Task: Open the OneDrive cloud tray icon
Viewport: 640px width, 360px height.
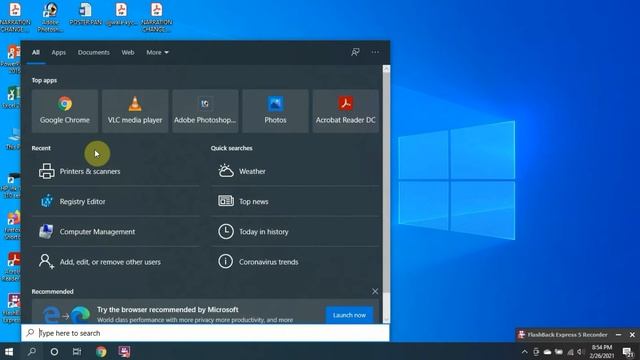Action: tap(547, 352)
